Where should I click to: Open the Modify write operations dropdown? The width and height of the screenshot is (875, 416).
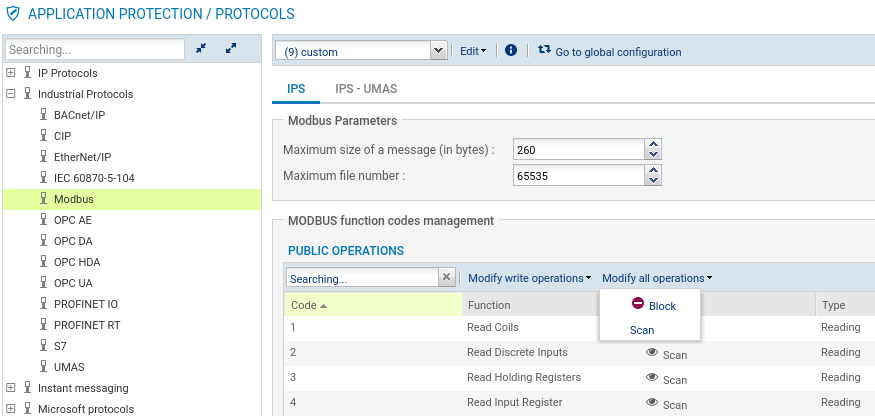(529, 278)
